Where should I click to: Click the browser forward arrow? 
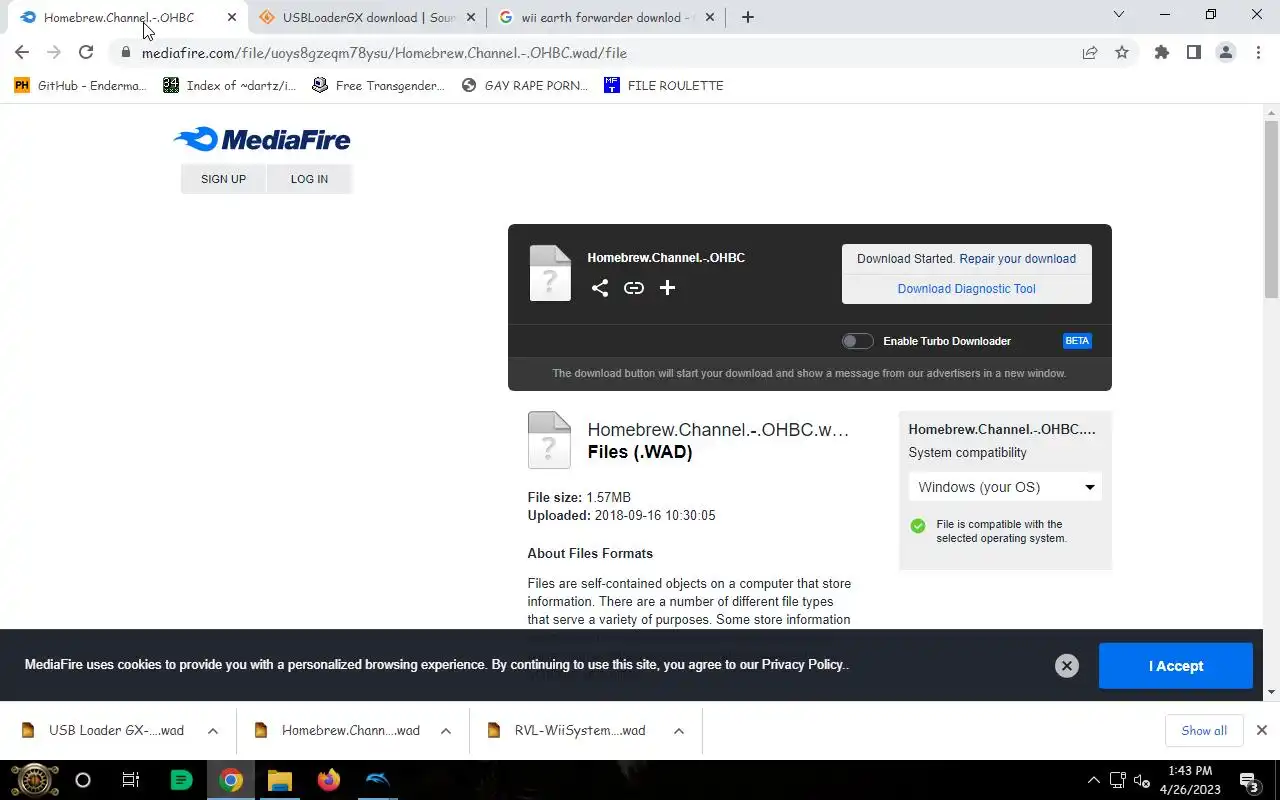54,53
